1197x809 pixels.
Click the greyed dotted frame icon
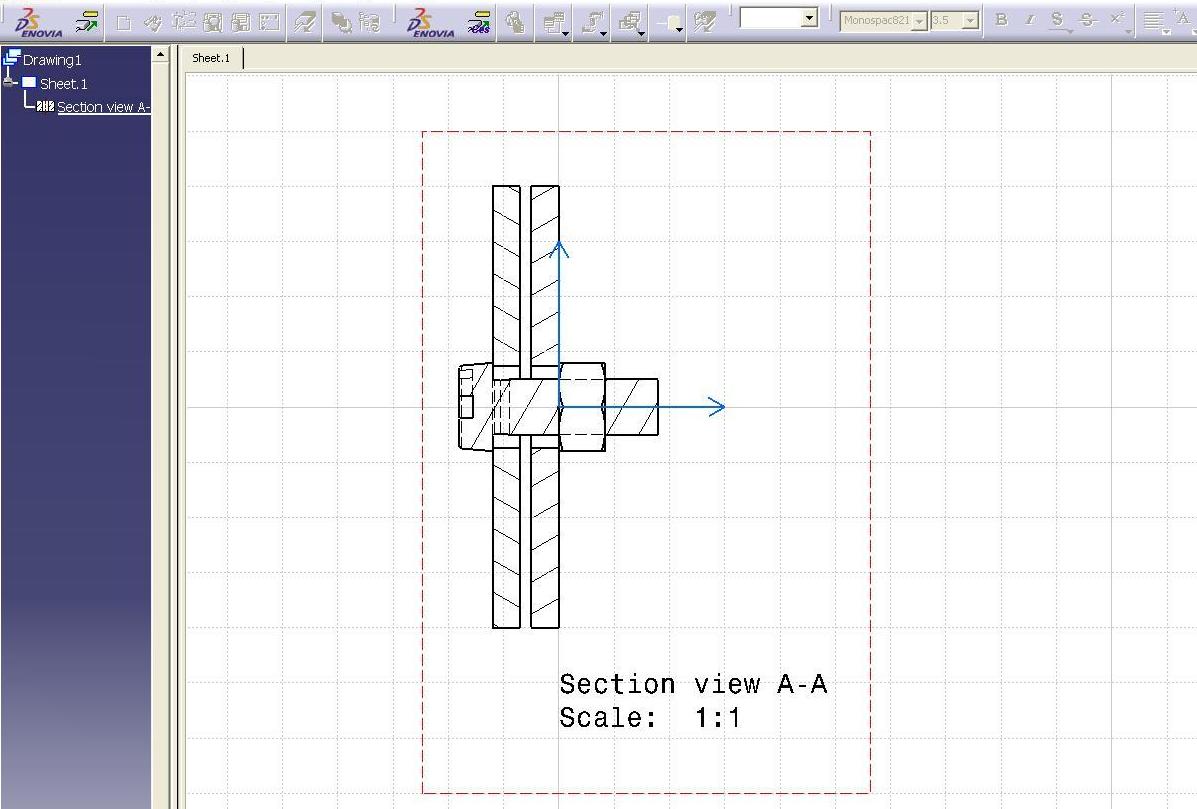(x=269, y=23)
